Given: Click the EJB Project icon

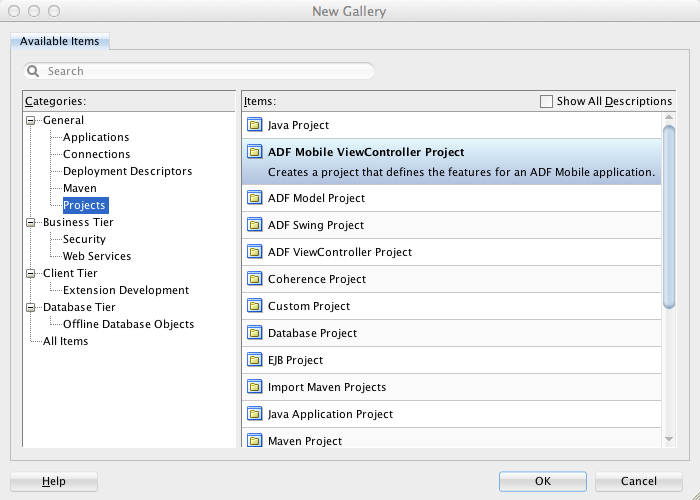Looking at the screenshot, I should [x=254, y=360].
